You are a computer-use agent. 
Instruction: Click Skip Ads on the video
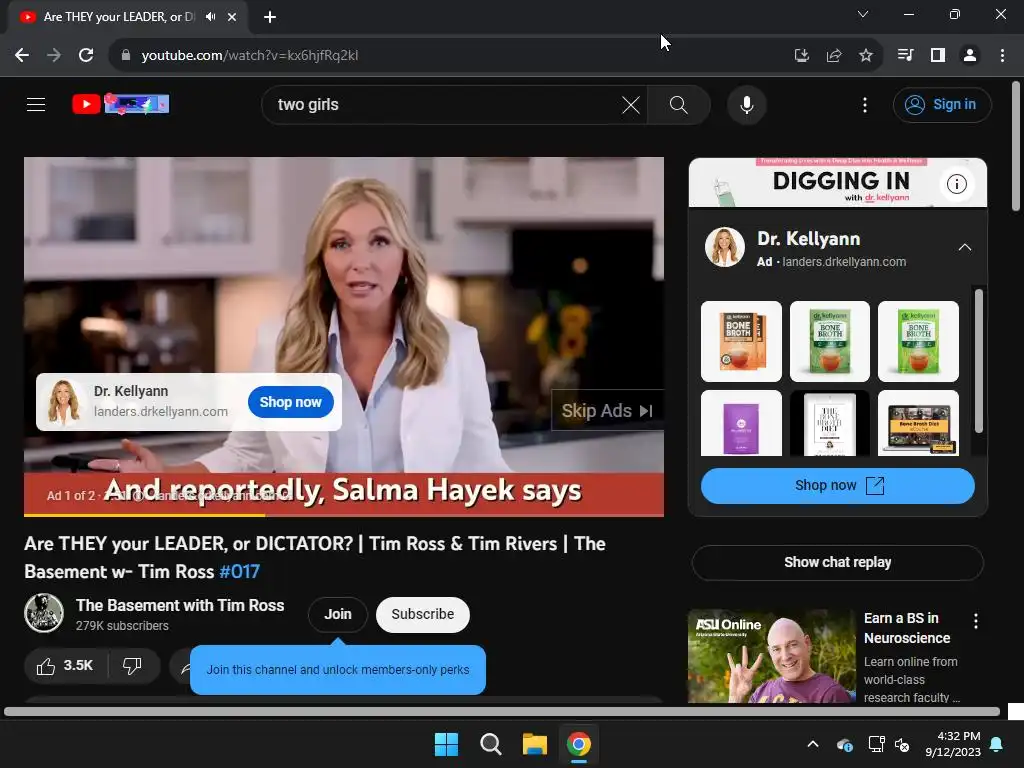point(607,411)
